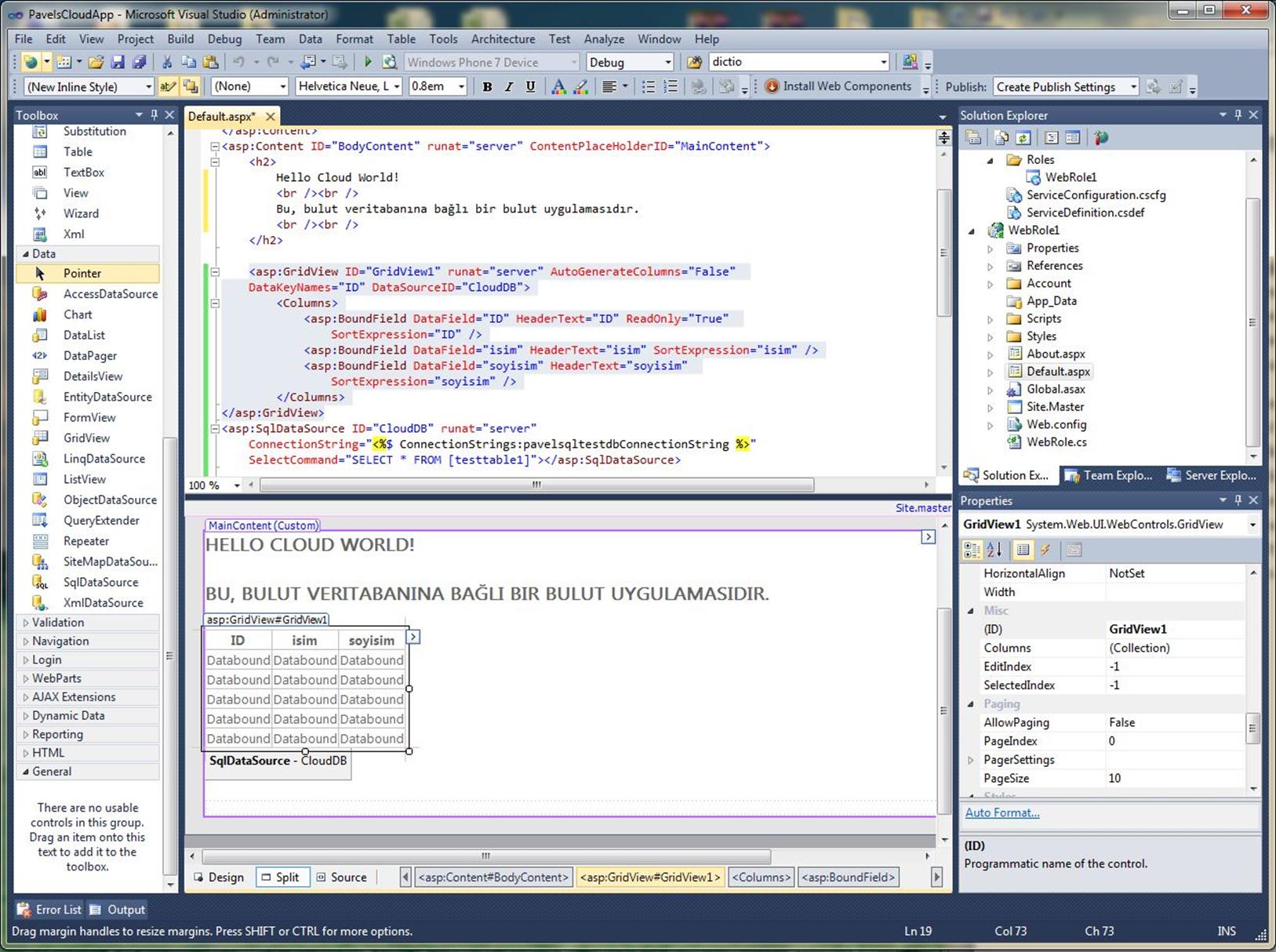This screenshot has width=1276, height=952.
Task: Click the numbered list icon
Action: (x=671, y=86)
